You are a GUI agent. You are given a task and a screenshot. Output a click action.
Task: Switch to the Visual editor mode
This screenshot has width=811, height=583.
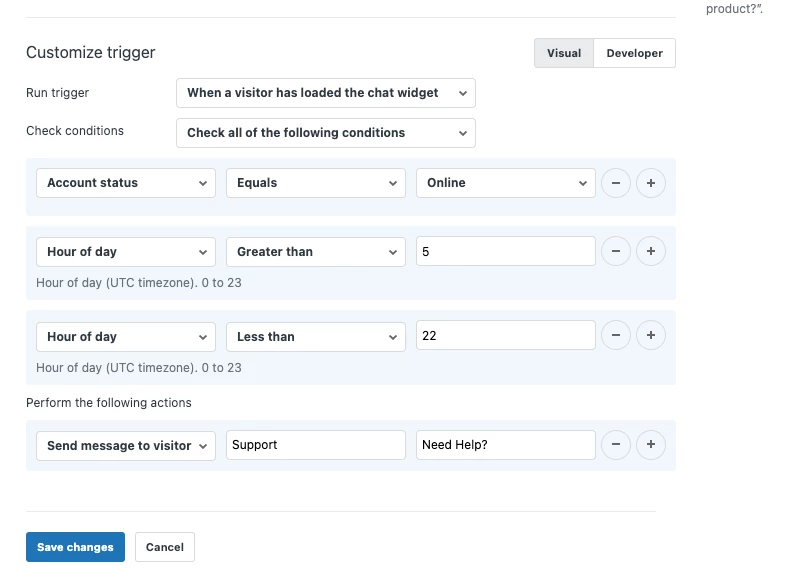tap(564, 53)
